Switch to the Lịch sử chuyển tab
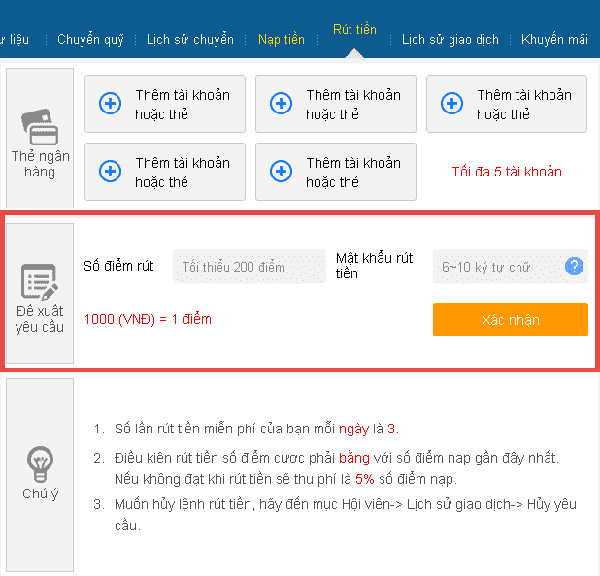Viewport: 600px width, 576px height. coord(190,40)
